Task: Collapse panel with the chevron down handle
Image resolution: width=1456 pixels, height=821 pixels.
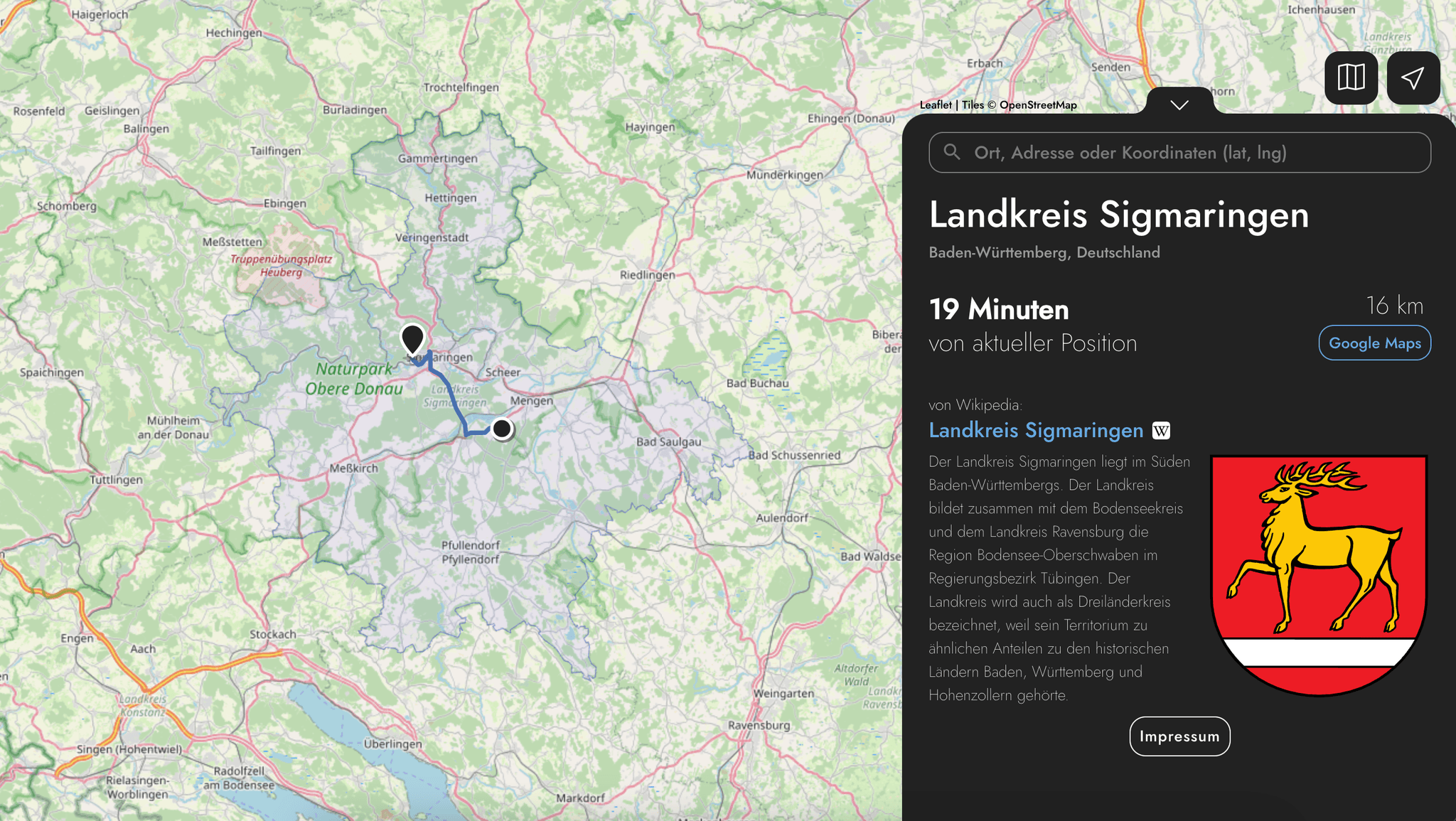Action: tap(1179, 104)
